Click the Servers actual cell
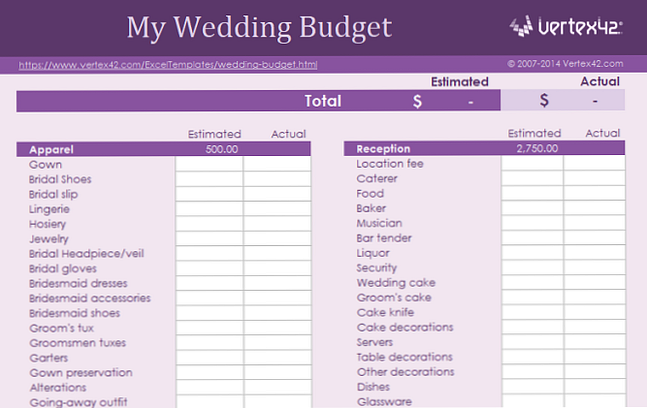This screenshot has height=408, width=647. coord(594,342)
